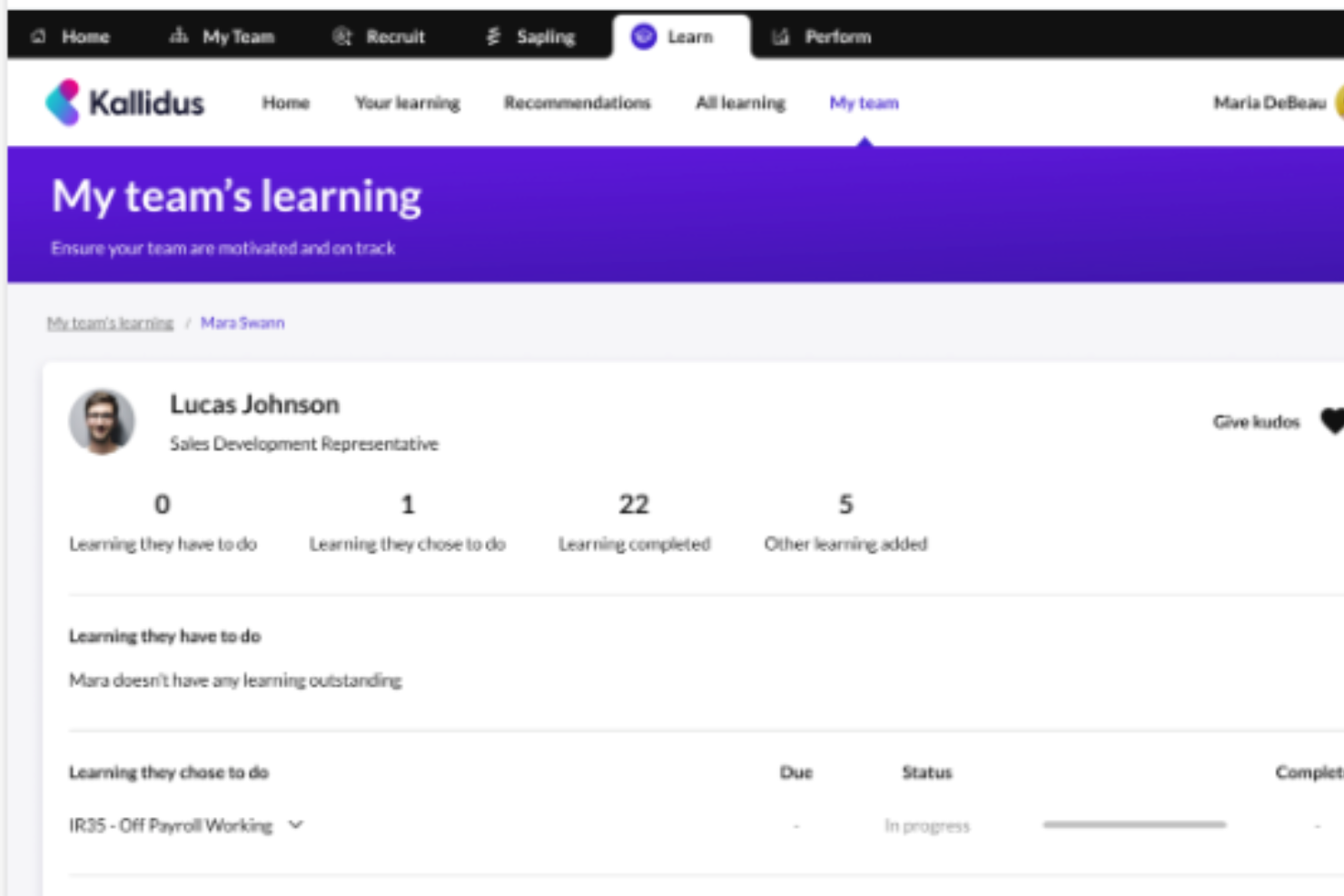Open Maria DeBeau user menu

click(x=1277, y=103)
